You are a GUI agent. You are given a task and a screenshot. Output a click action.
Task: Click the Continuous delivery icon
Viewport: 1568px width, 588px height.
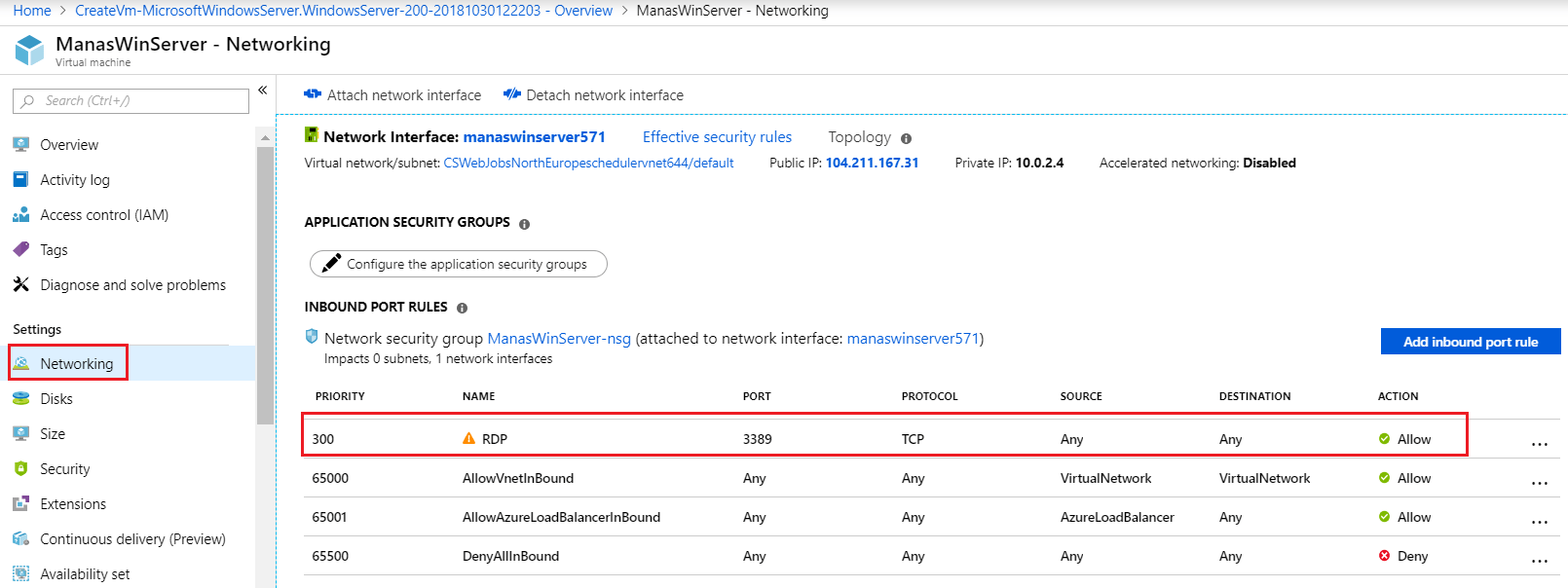[20, 538]
